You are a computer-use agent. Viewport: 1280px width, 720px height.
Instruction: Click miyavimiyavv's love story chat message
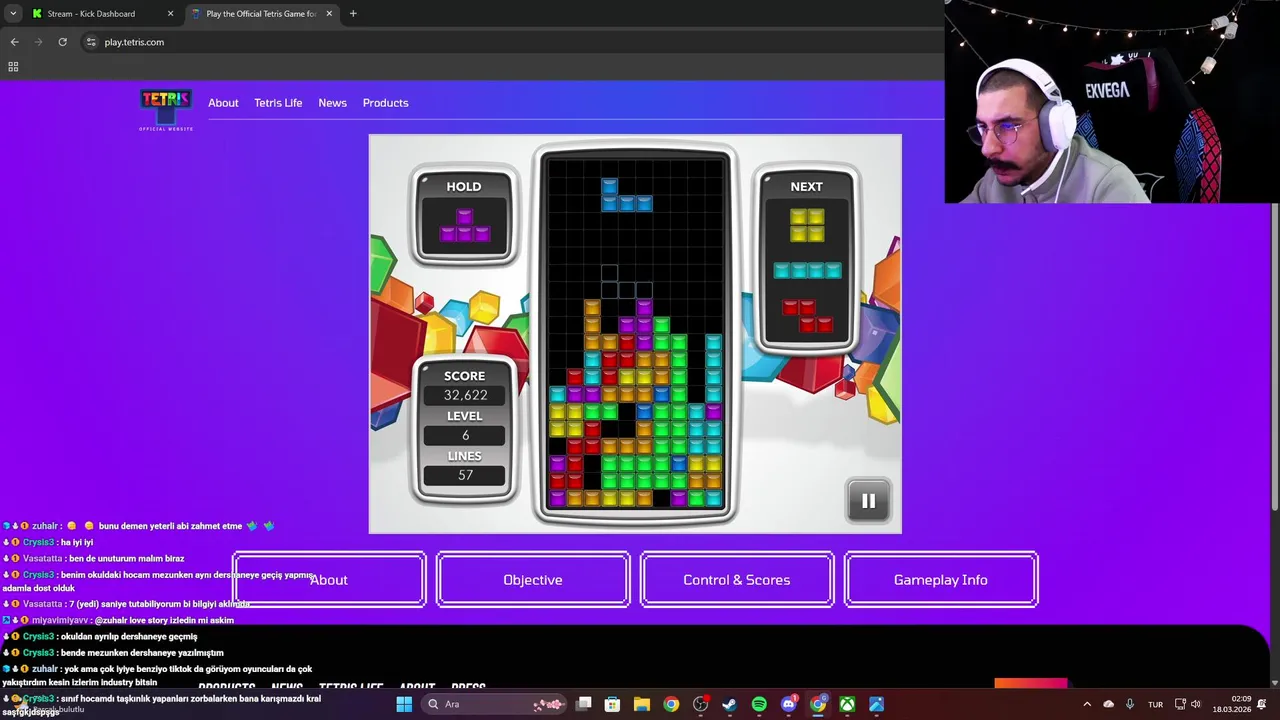coord(119,620)
